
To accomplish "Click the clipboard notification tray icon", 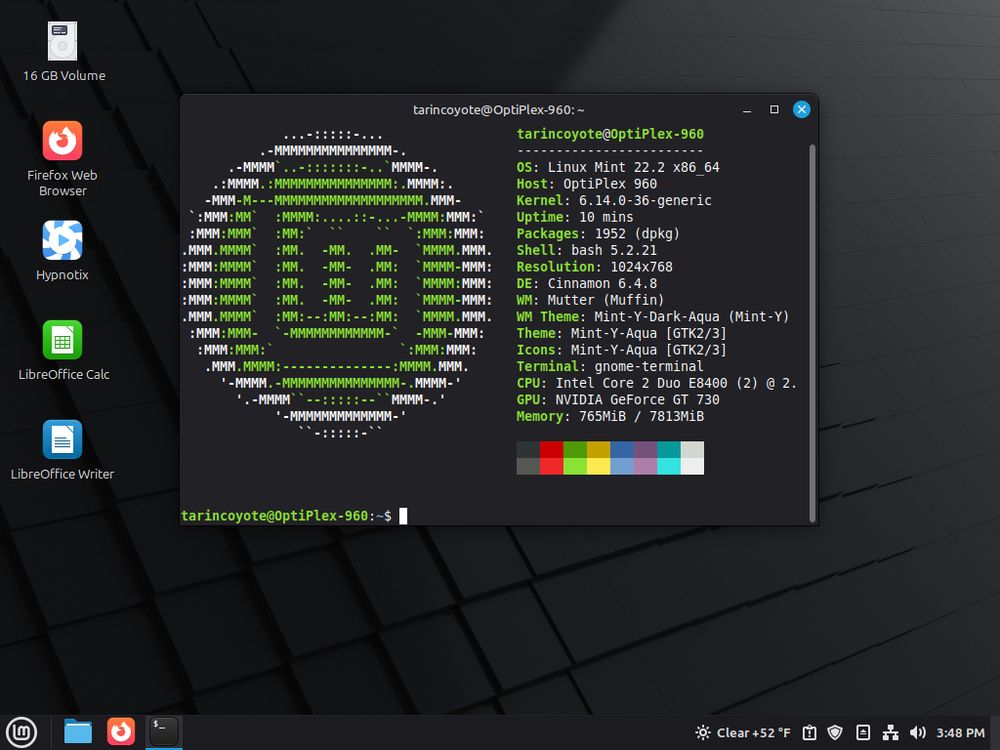I will click(x=811, y=733).
